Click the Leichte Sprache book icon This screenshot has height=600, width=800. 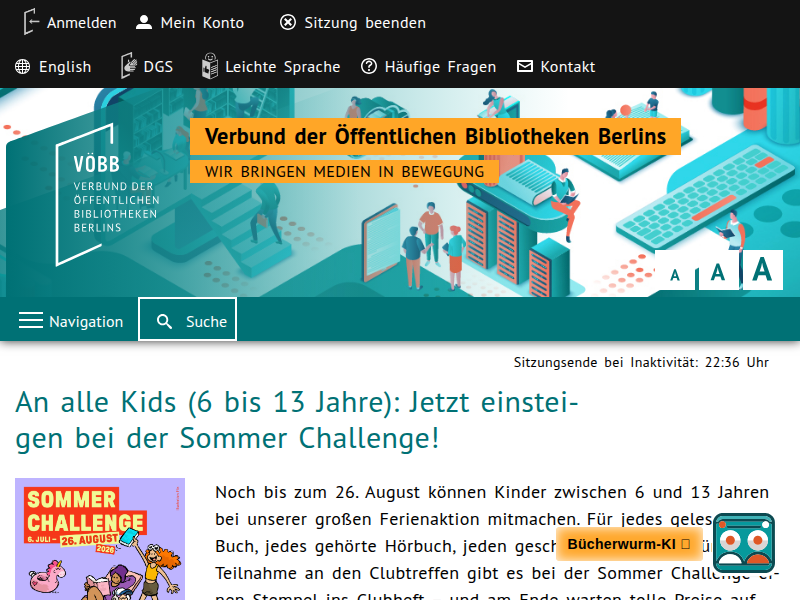click(210, 66)
